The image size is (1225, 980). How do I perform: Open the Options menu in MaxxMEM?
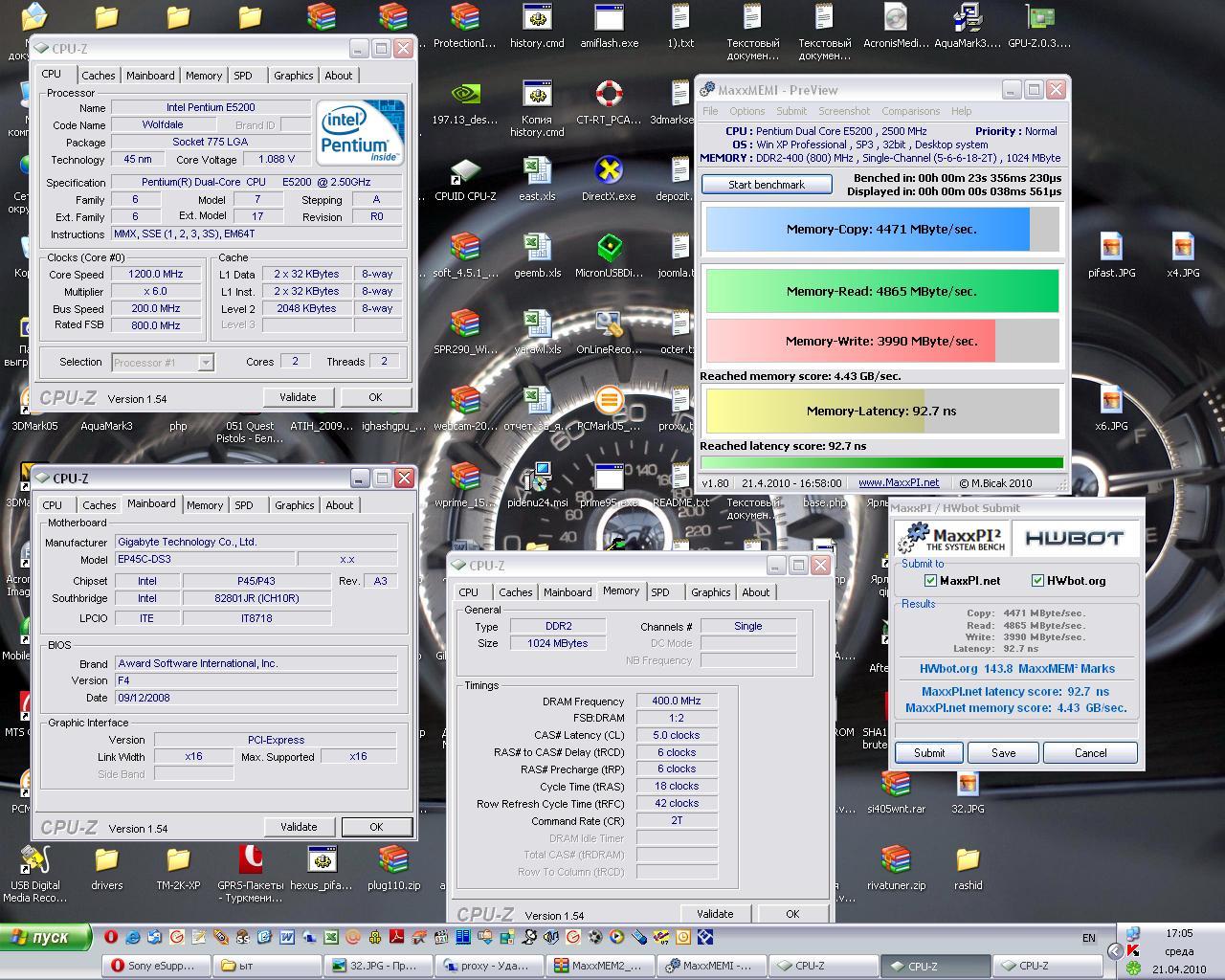[747, 111]
